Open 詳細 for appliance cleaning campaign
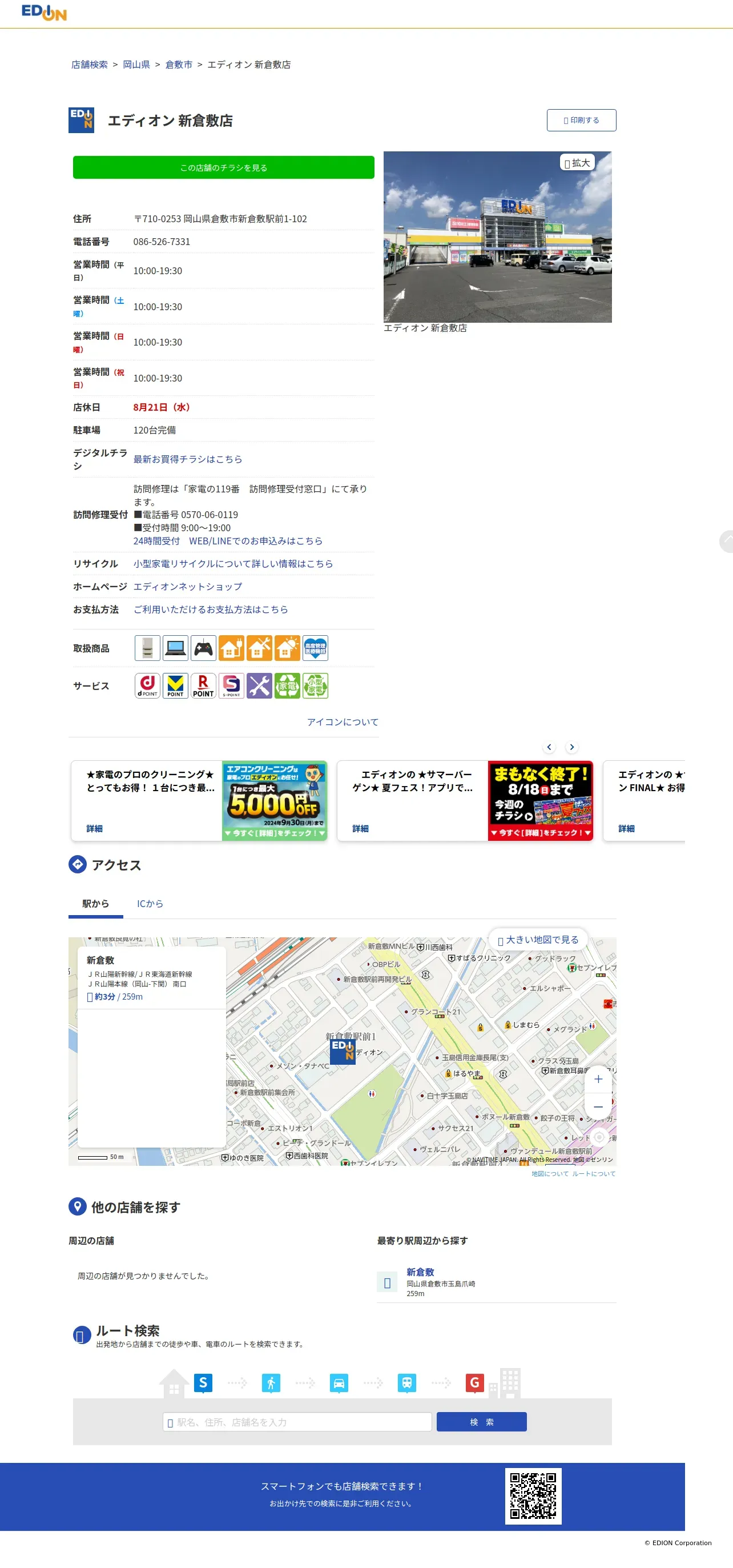 pyautogui.click(x=94, y=828)
